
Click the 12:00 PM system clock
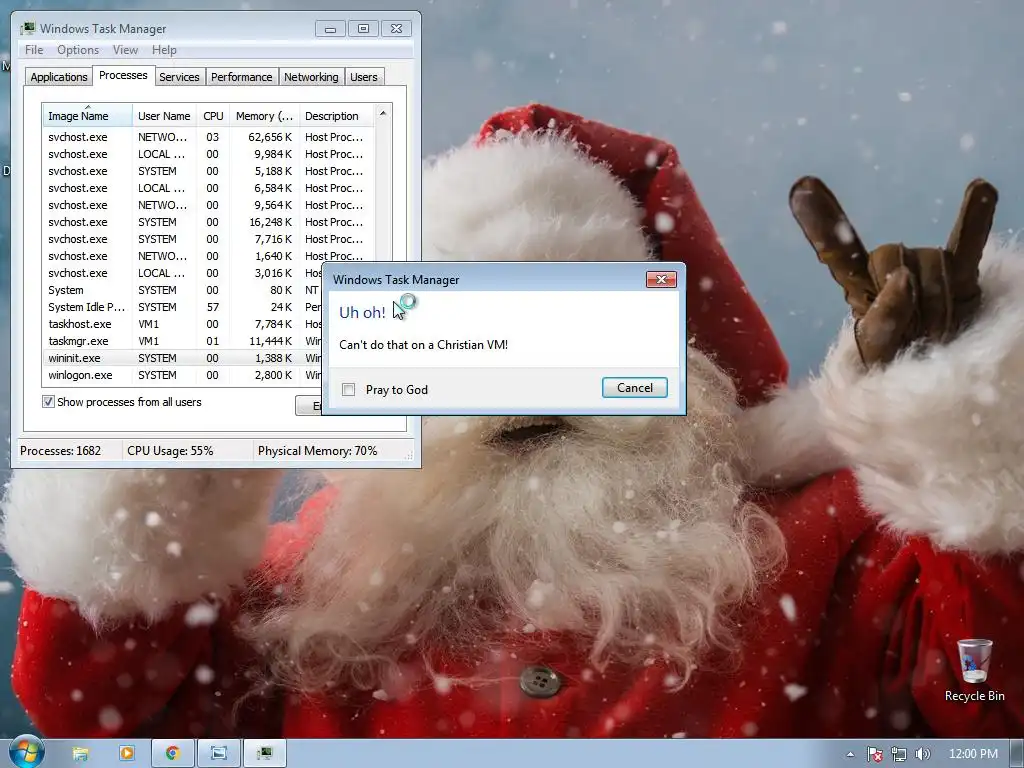973,754
